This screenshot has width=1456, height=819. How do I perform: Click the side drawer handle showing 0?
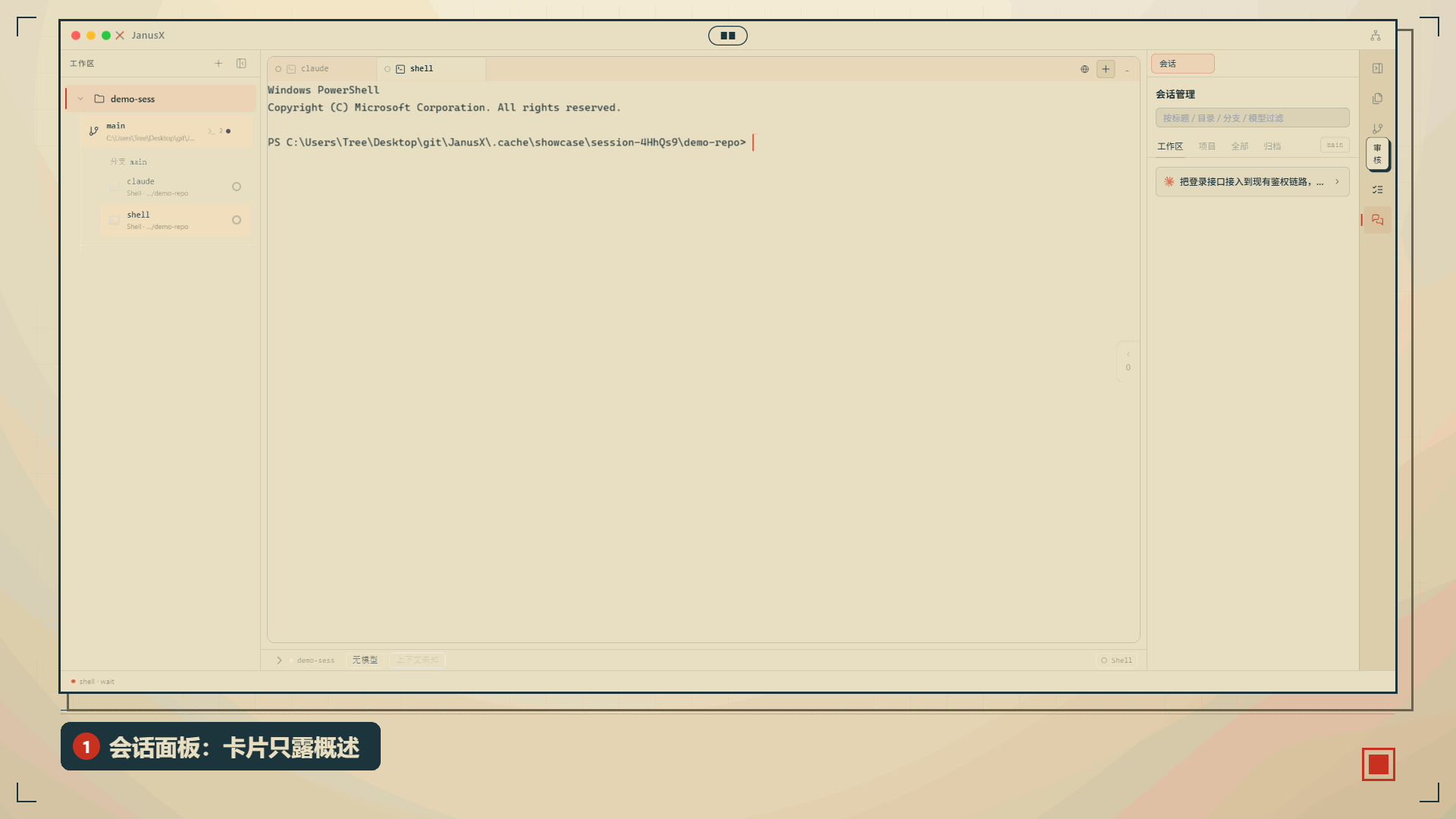click(x=1128, y=361)
